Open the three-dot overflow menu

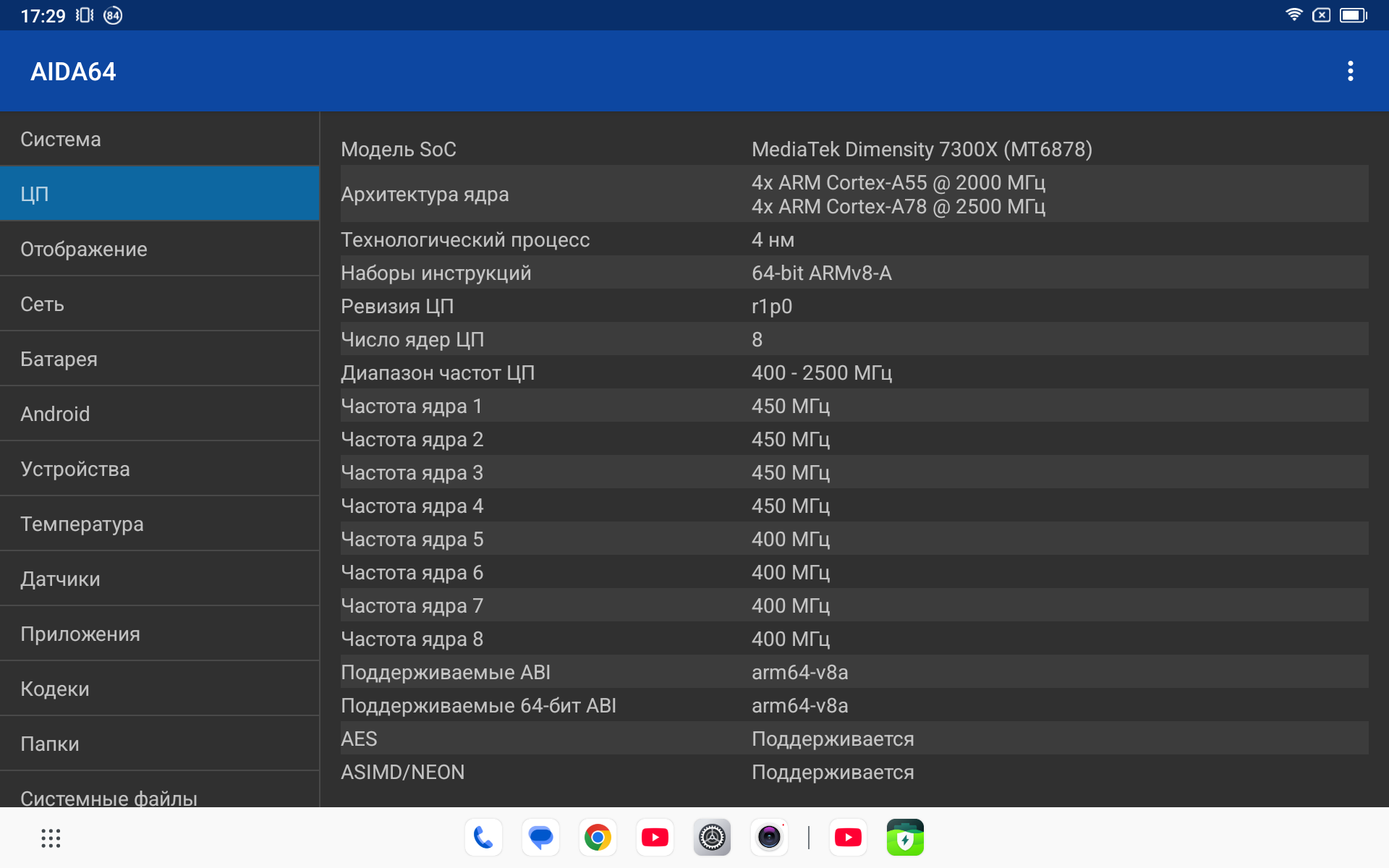pos(1350,71)
